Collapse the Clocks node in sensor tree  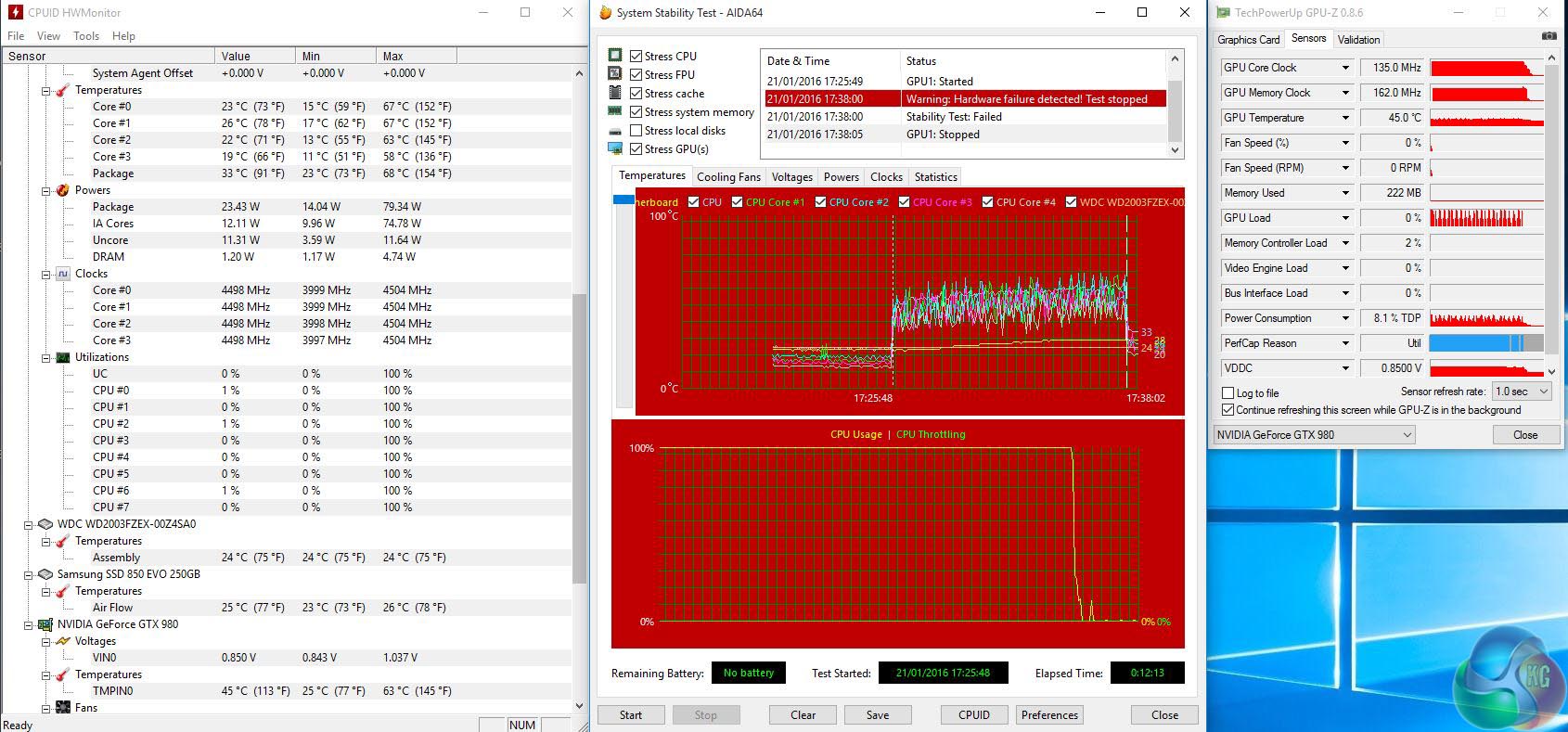45,274
